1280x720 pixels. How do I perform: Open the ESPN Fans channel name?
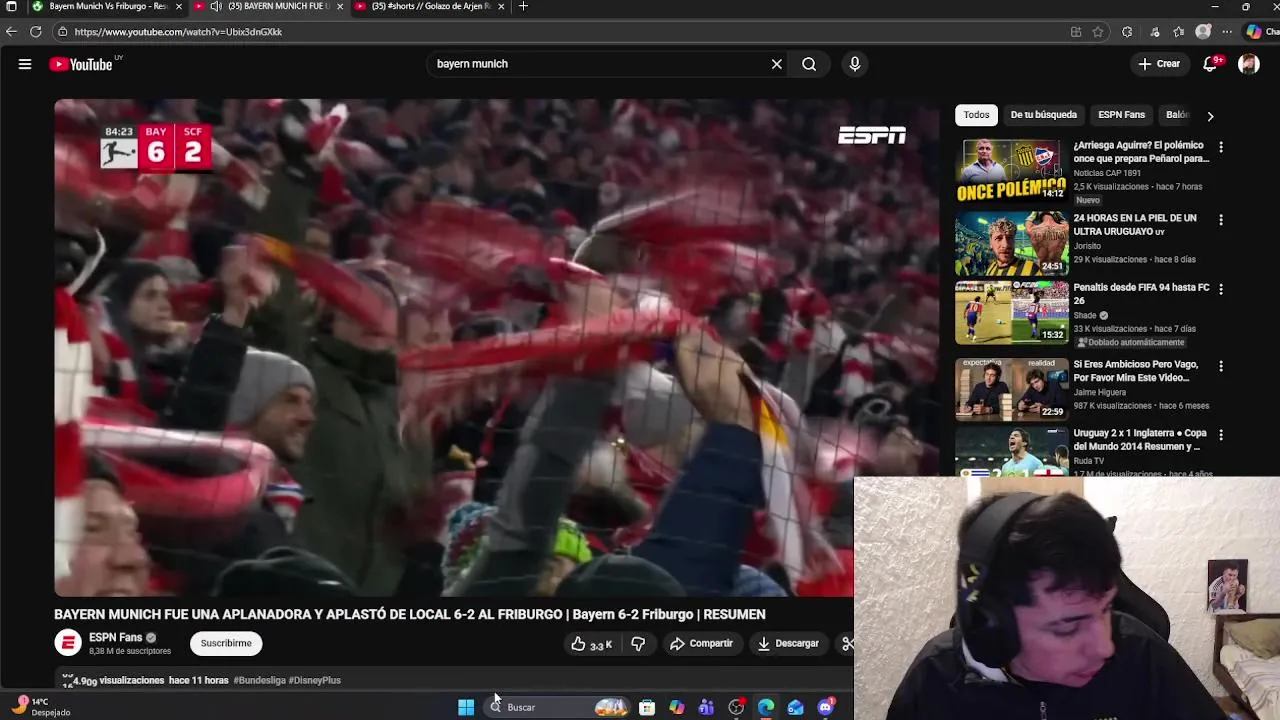tap(116, 637)
